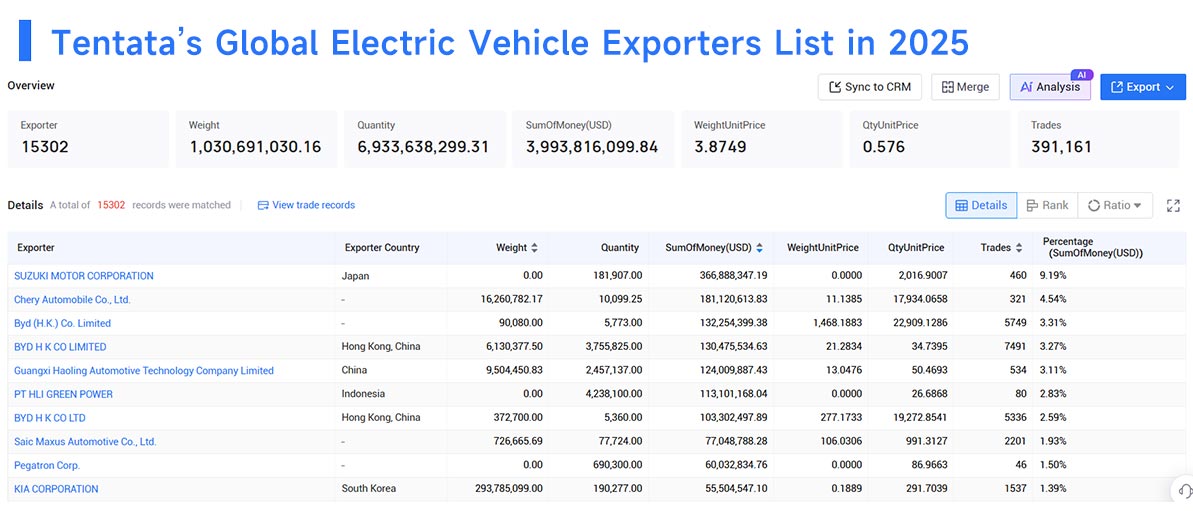Switch to the Rank view tab
The image size is (1193, 511).
click(1047, 205)
